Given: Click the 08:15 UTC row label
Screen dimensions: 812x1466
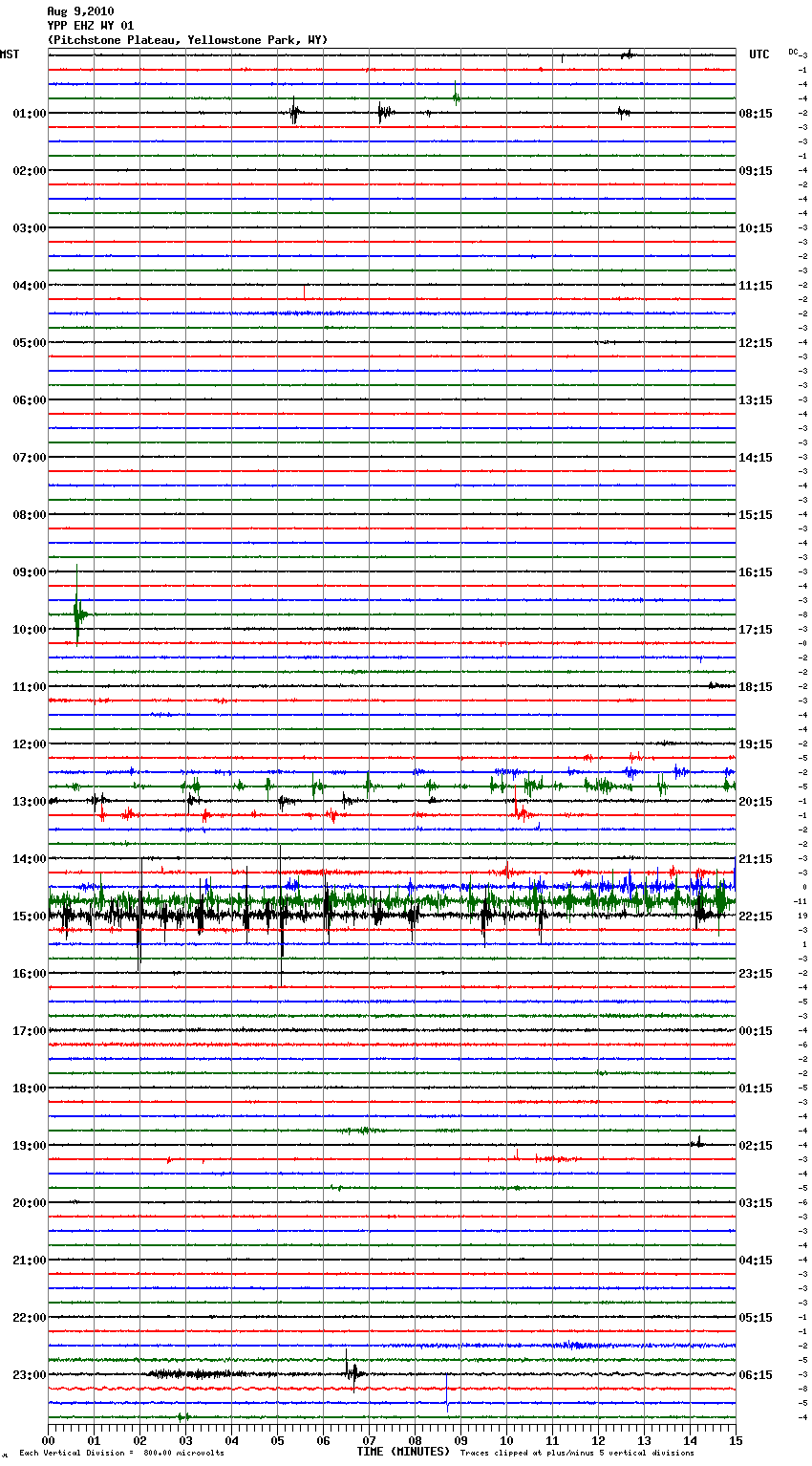Looking at the screenshot, I should tap(756, 114).
